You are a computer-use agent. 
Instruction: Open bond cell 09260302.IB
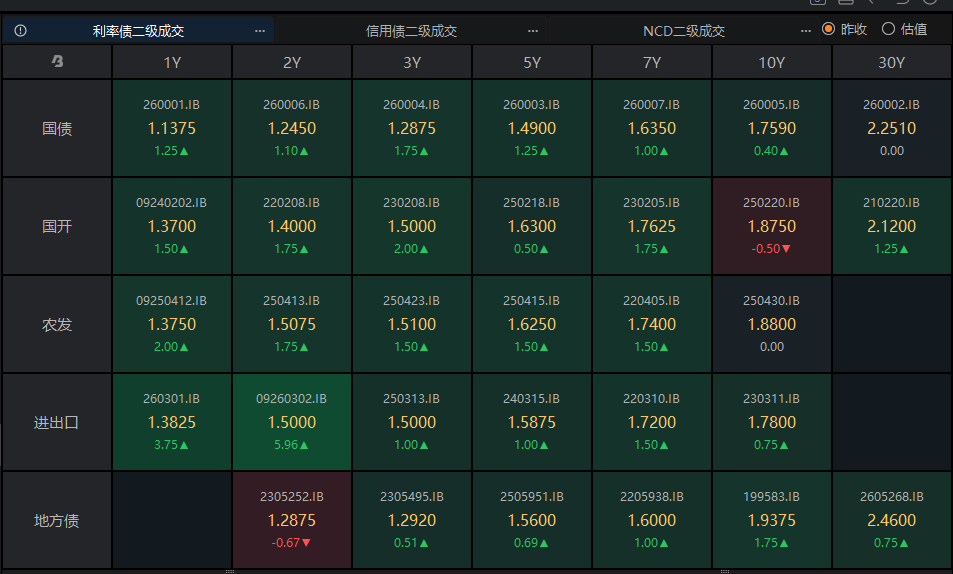(x=292, y=422)
